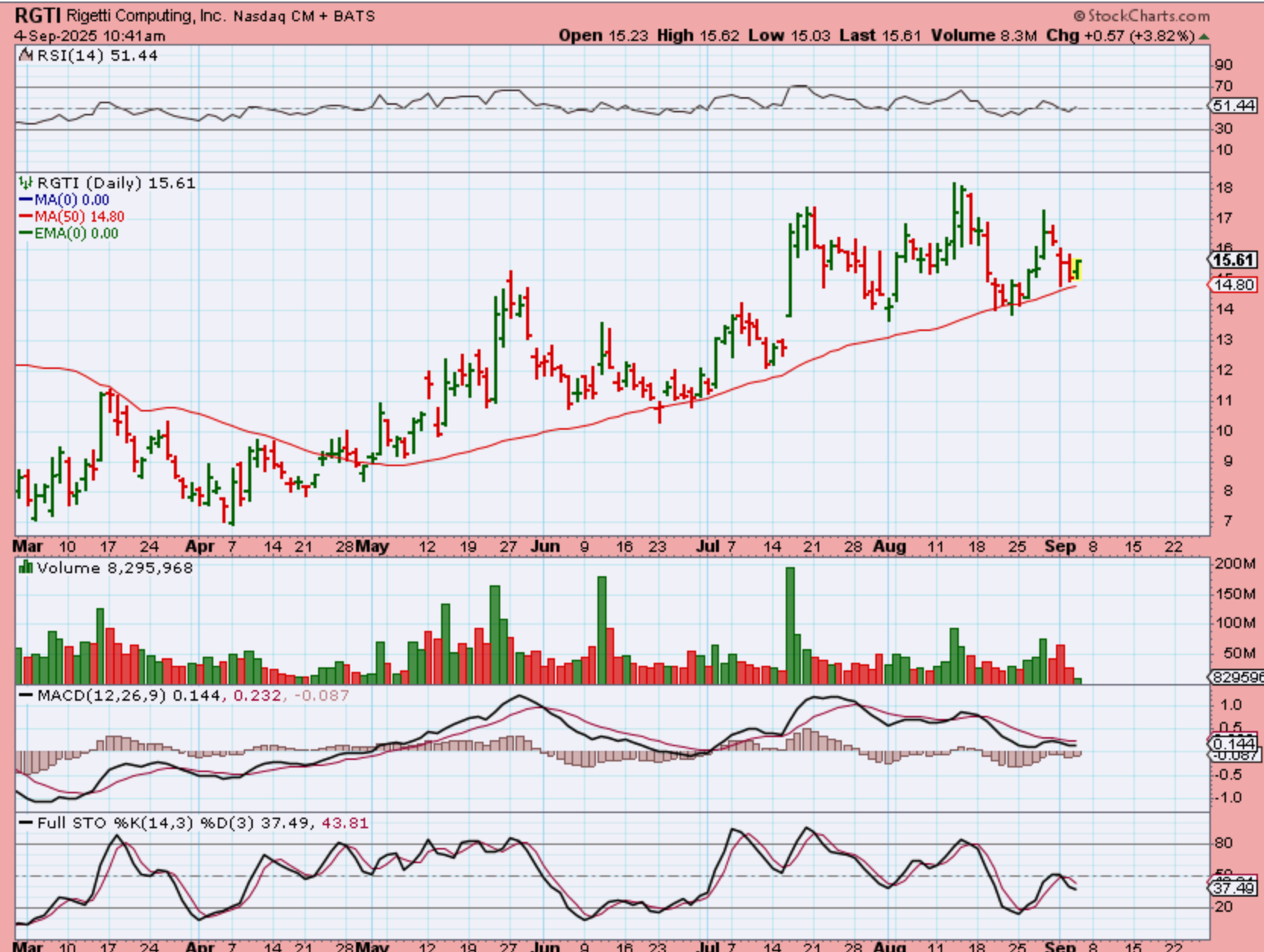Click the 4-Sep-2025 10:41am timestamp
Viewport: 1264px width, 952px height.
pyautogui.click(x=90, y=36)
